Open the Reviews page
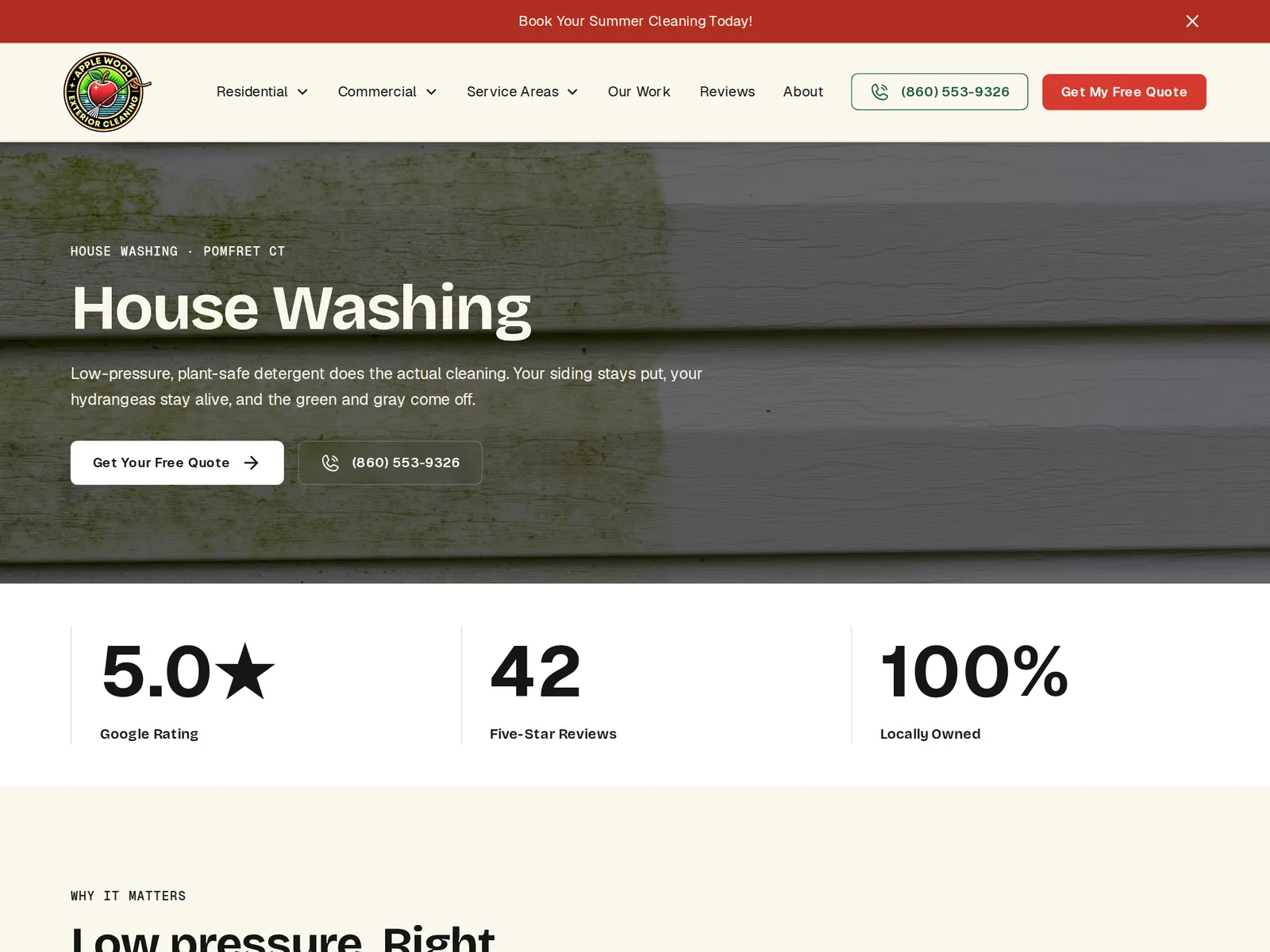Screen dimensions: 1270x952 [727, 92]
